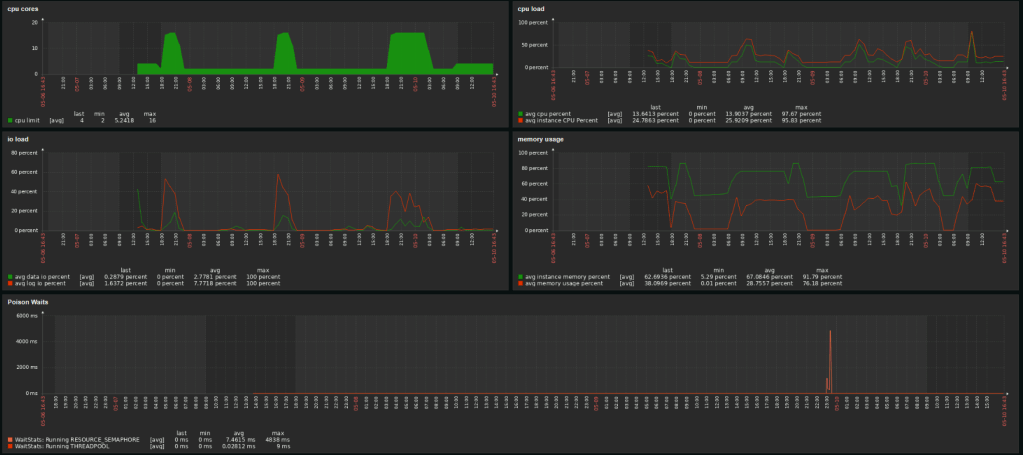Click the THREADPOOL legend color swatch
Screen dimensions: 1023x455
point(10,445)
